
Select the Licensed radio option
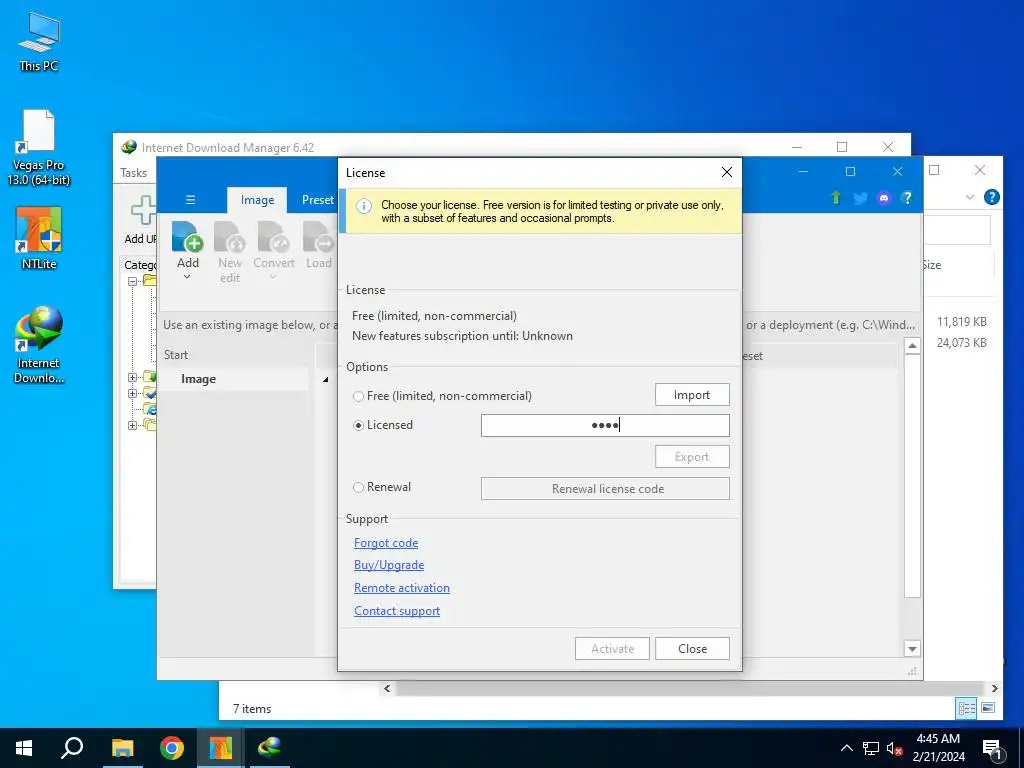pyautogui.click(x=359, y=425)
